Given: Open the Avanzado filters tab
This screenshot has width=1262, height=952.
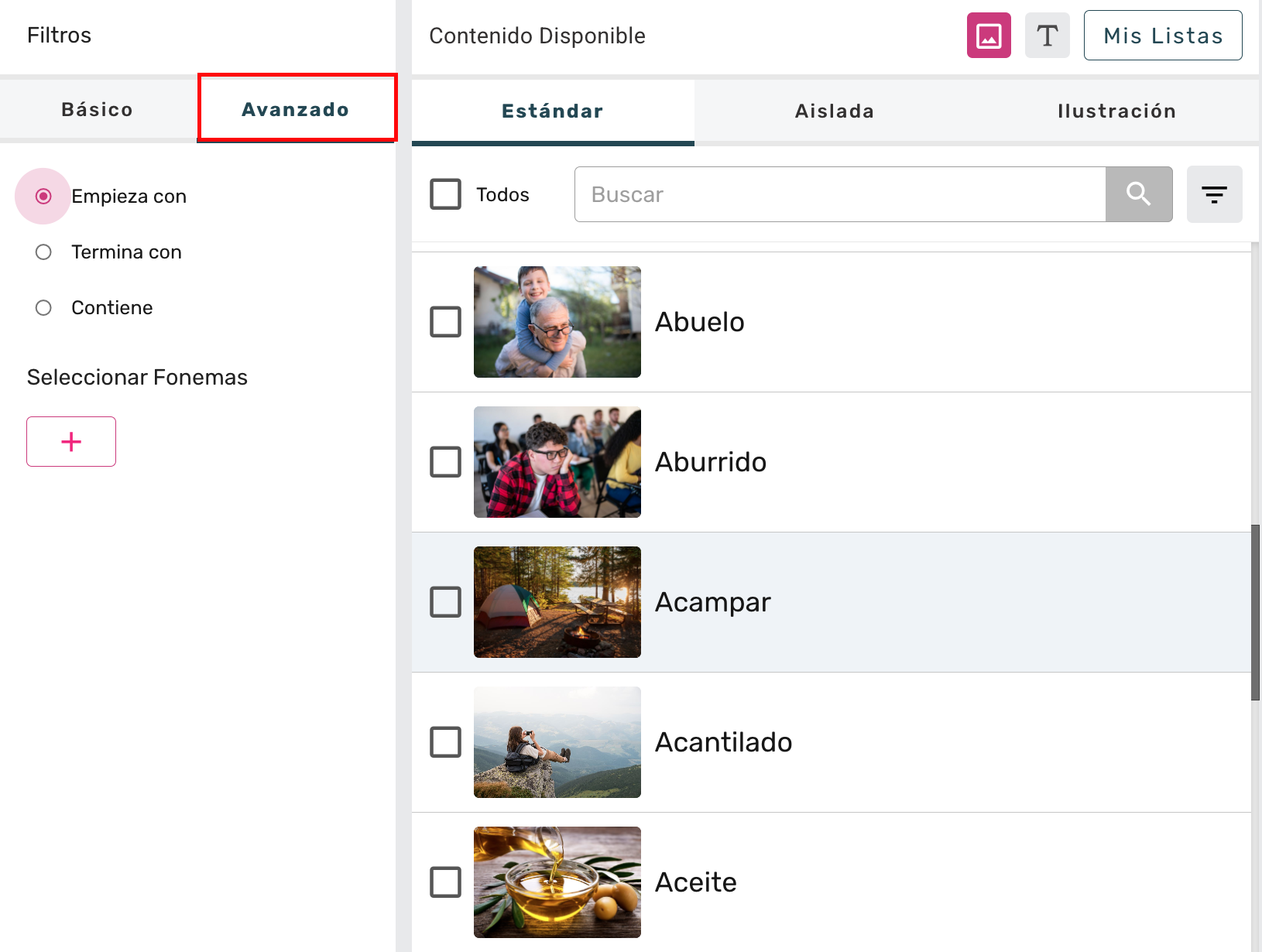Looking at the screenshot, I should click(297, 109).
